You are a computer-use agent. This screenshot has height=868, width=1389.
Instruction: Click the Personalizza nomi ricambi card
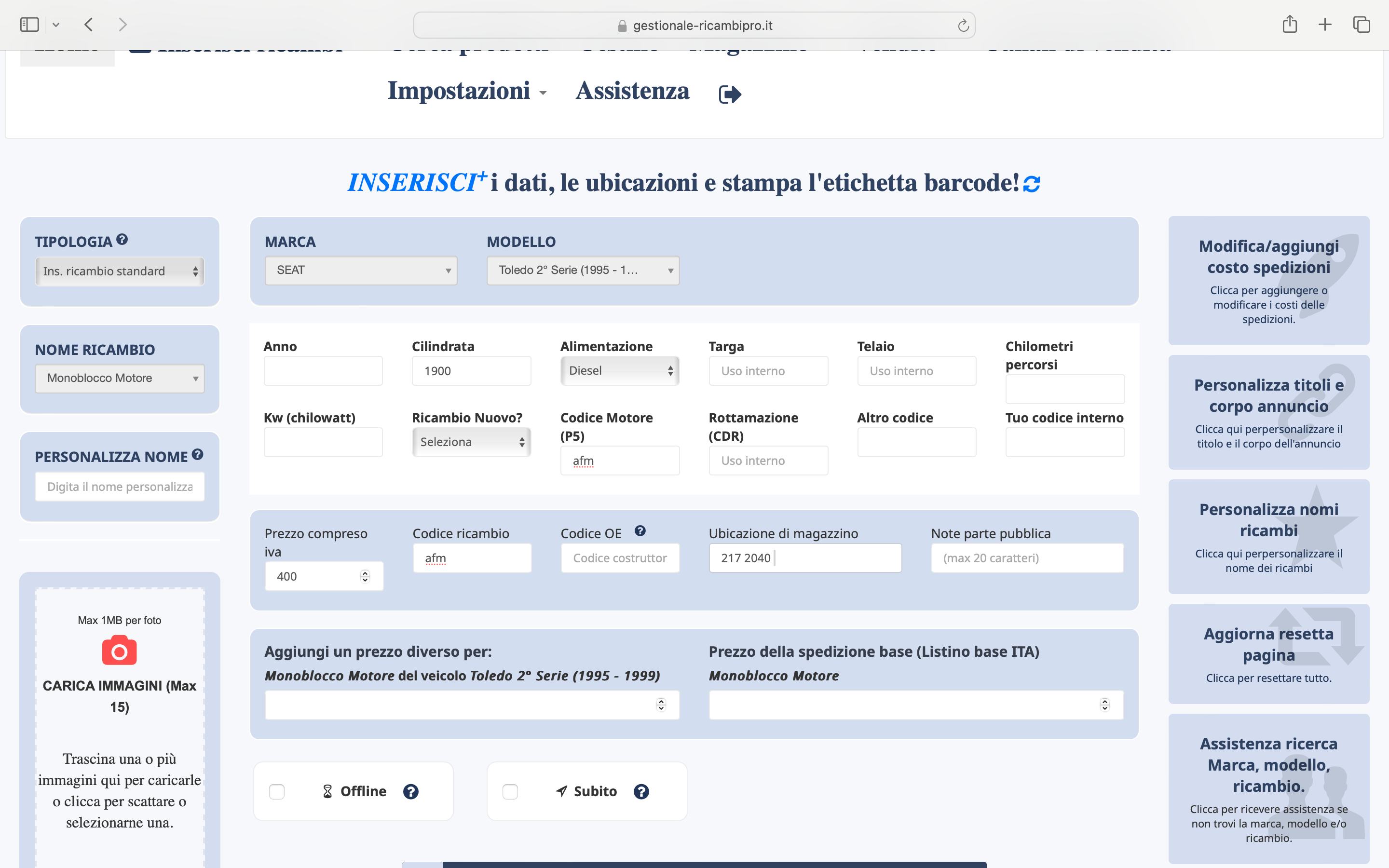tap(1268, 537)
